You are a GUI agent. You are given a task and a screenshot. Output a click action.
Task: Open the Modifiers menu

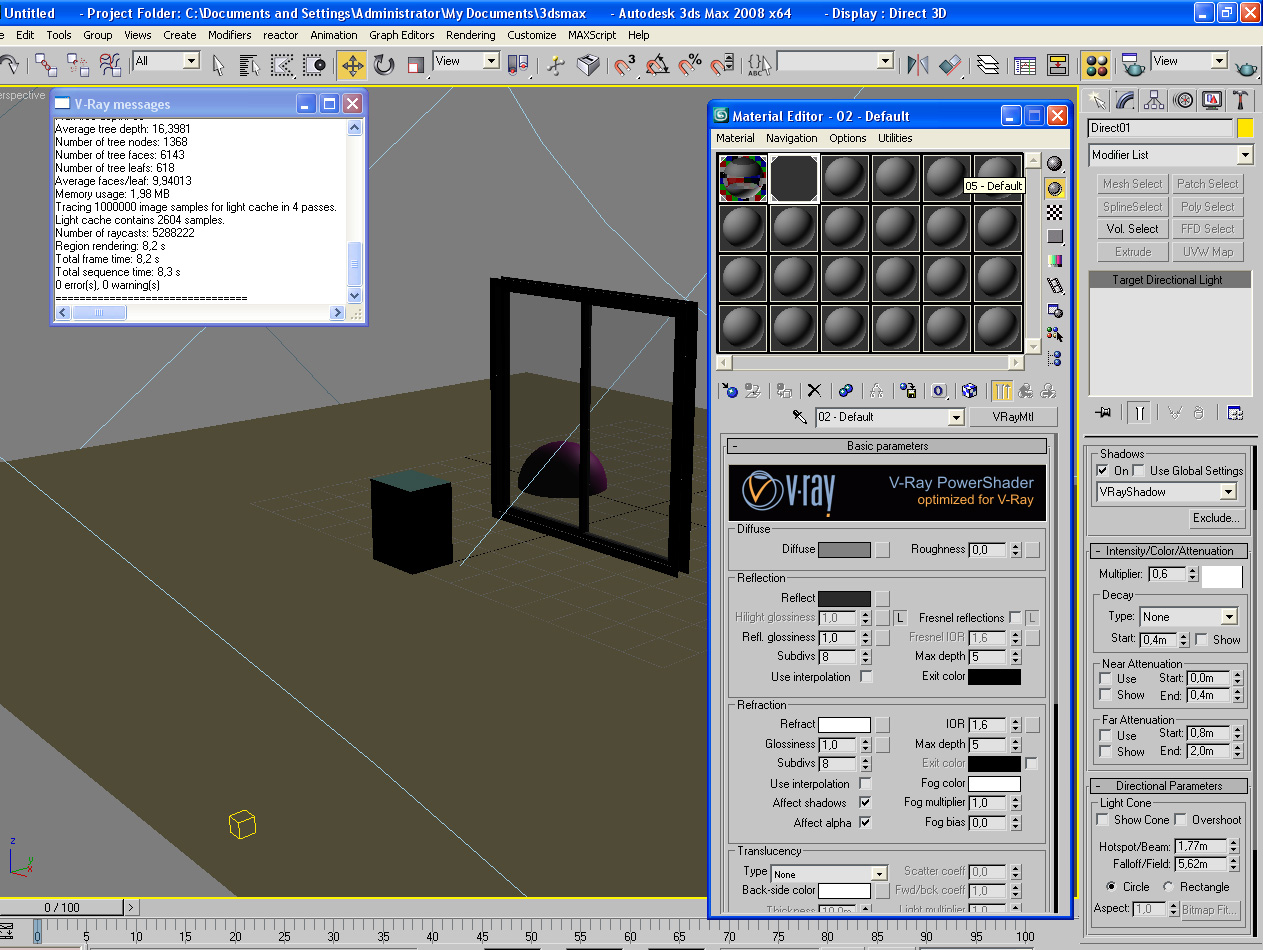pos(230,35)
